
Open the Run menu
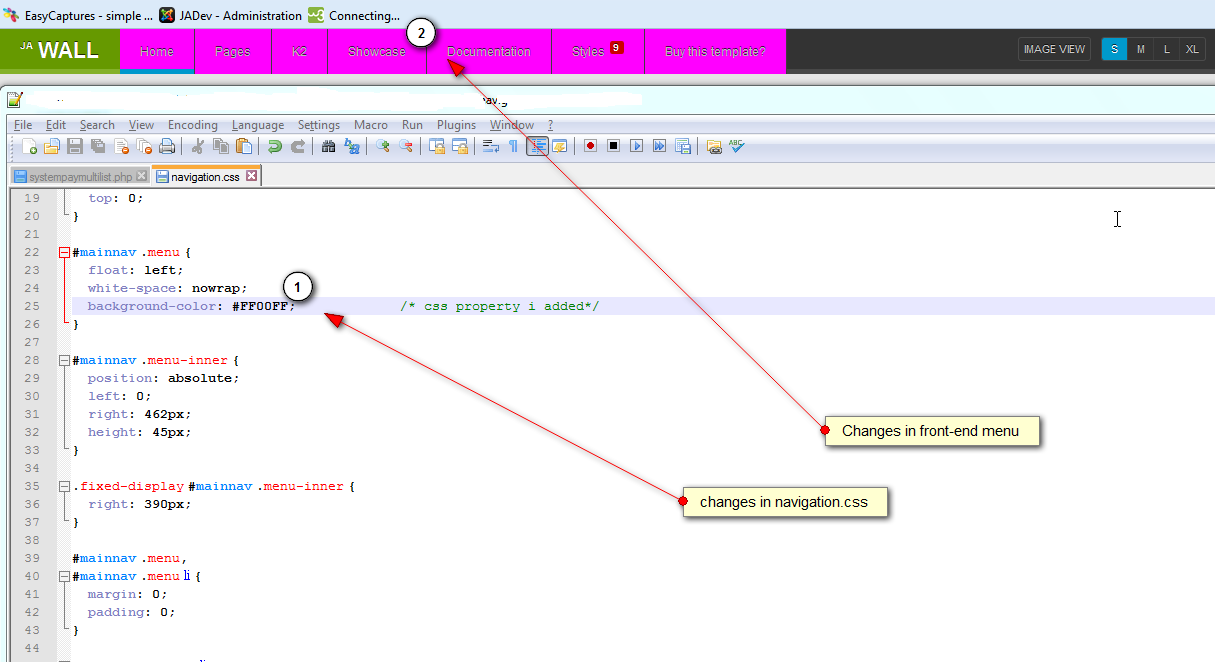coord(412,125)
